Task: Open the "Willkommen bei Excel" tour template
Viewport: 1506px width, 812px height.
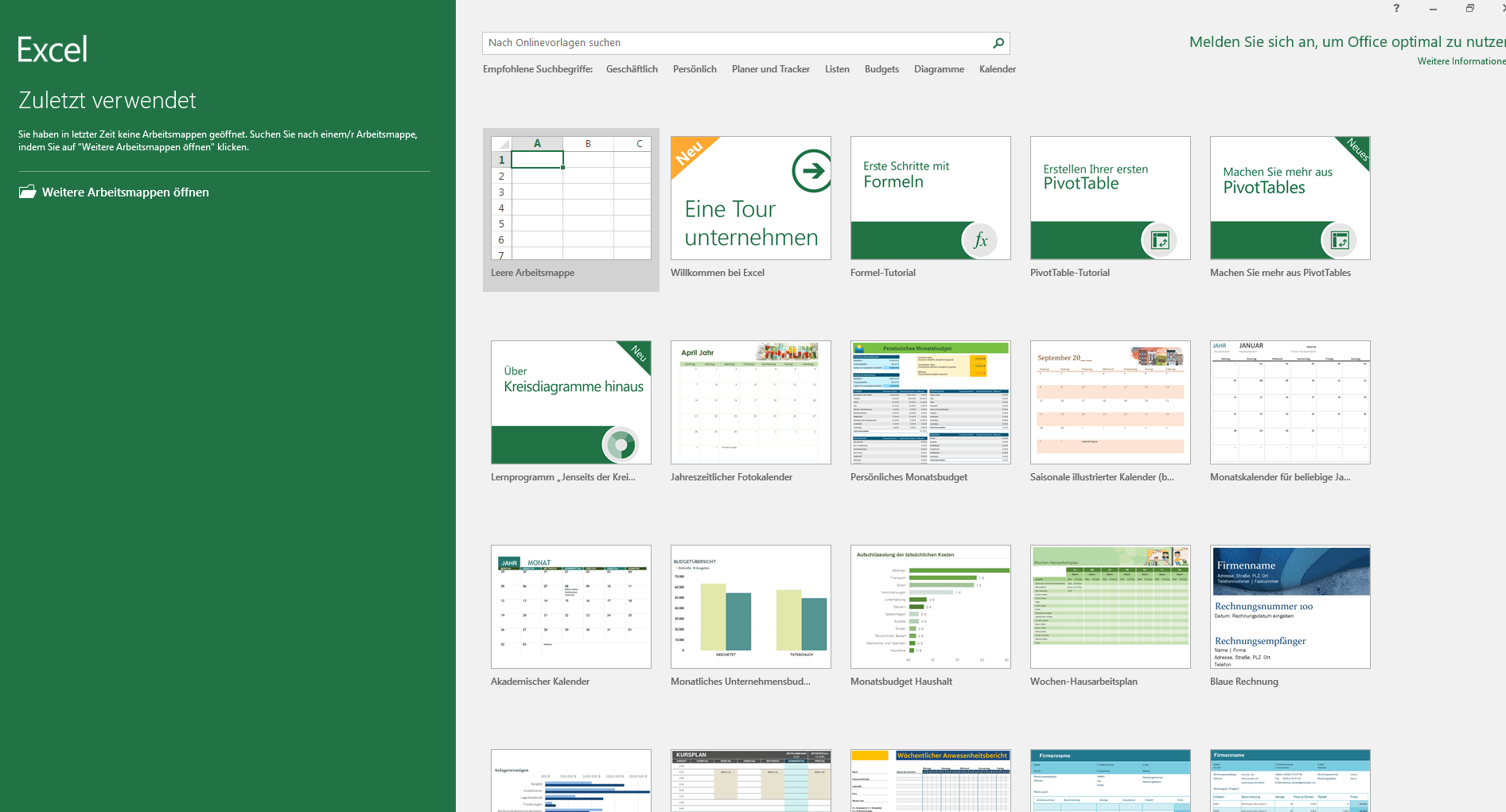Action: pyautogui.click(x=749, y=198)
